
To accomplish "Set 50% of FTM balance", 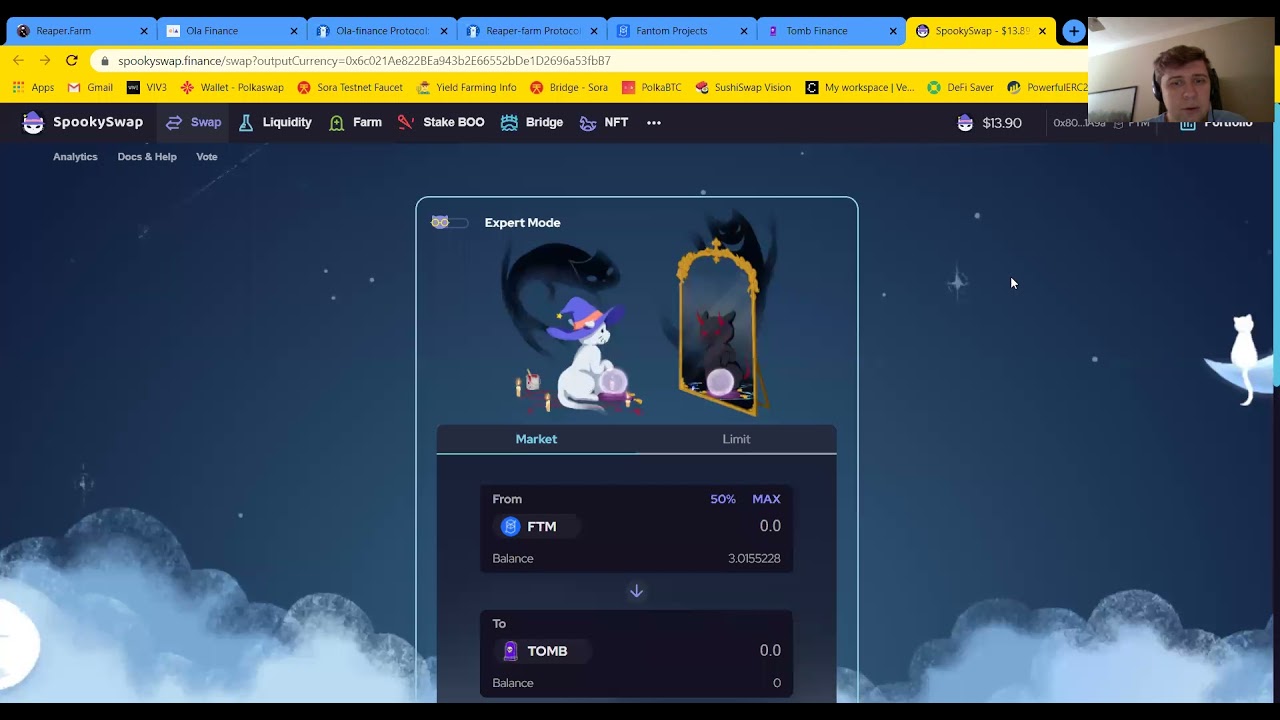I will (723, 499).
